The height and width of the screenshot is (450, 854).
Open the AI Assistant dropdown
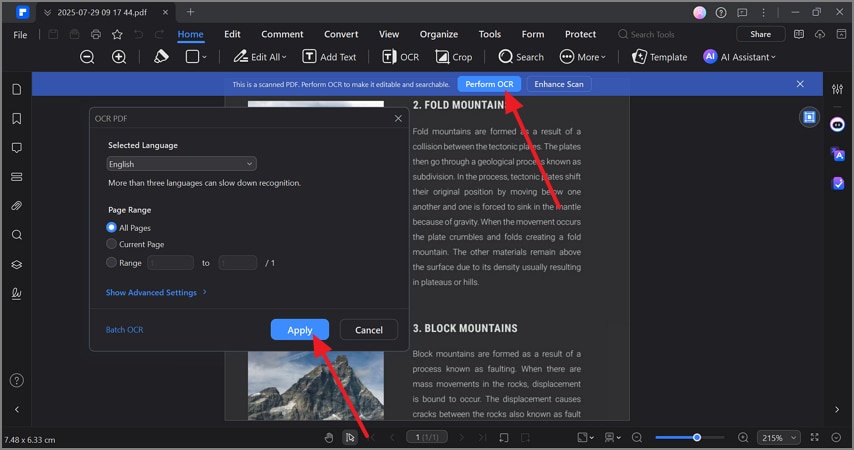tap(740, 57)
